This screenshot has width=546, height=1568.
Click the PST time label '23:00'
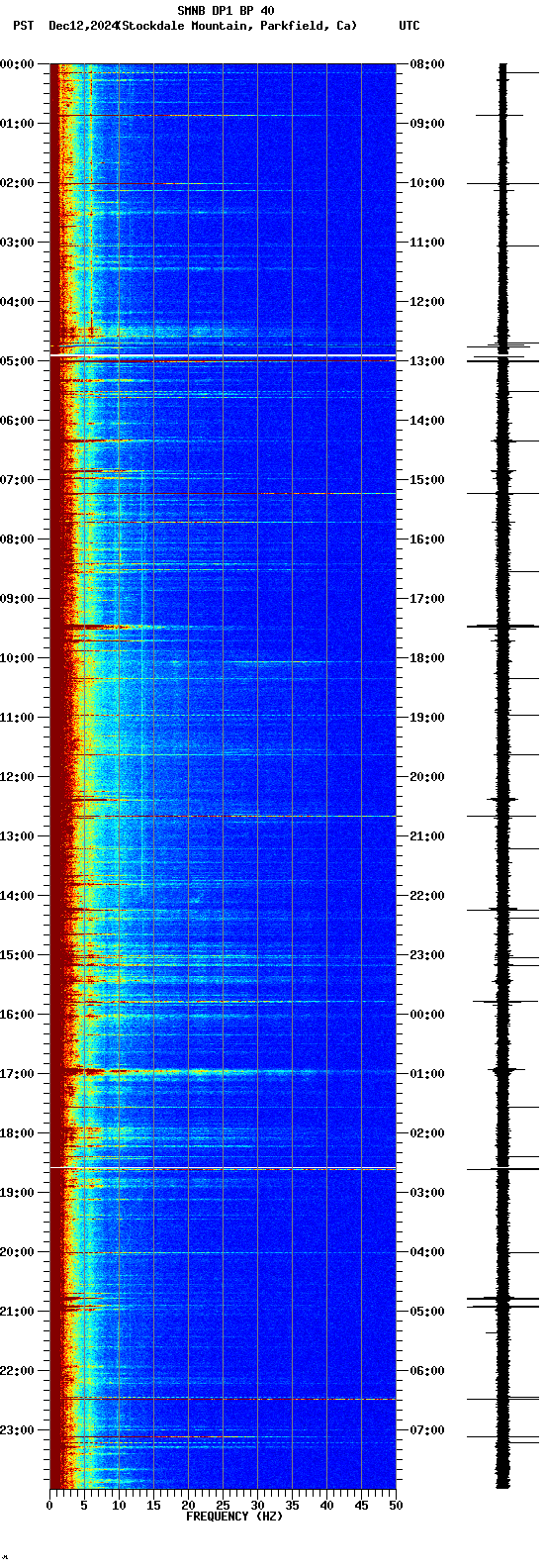click(x=17, y=1430)
